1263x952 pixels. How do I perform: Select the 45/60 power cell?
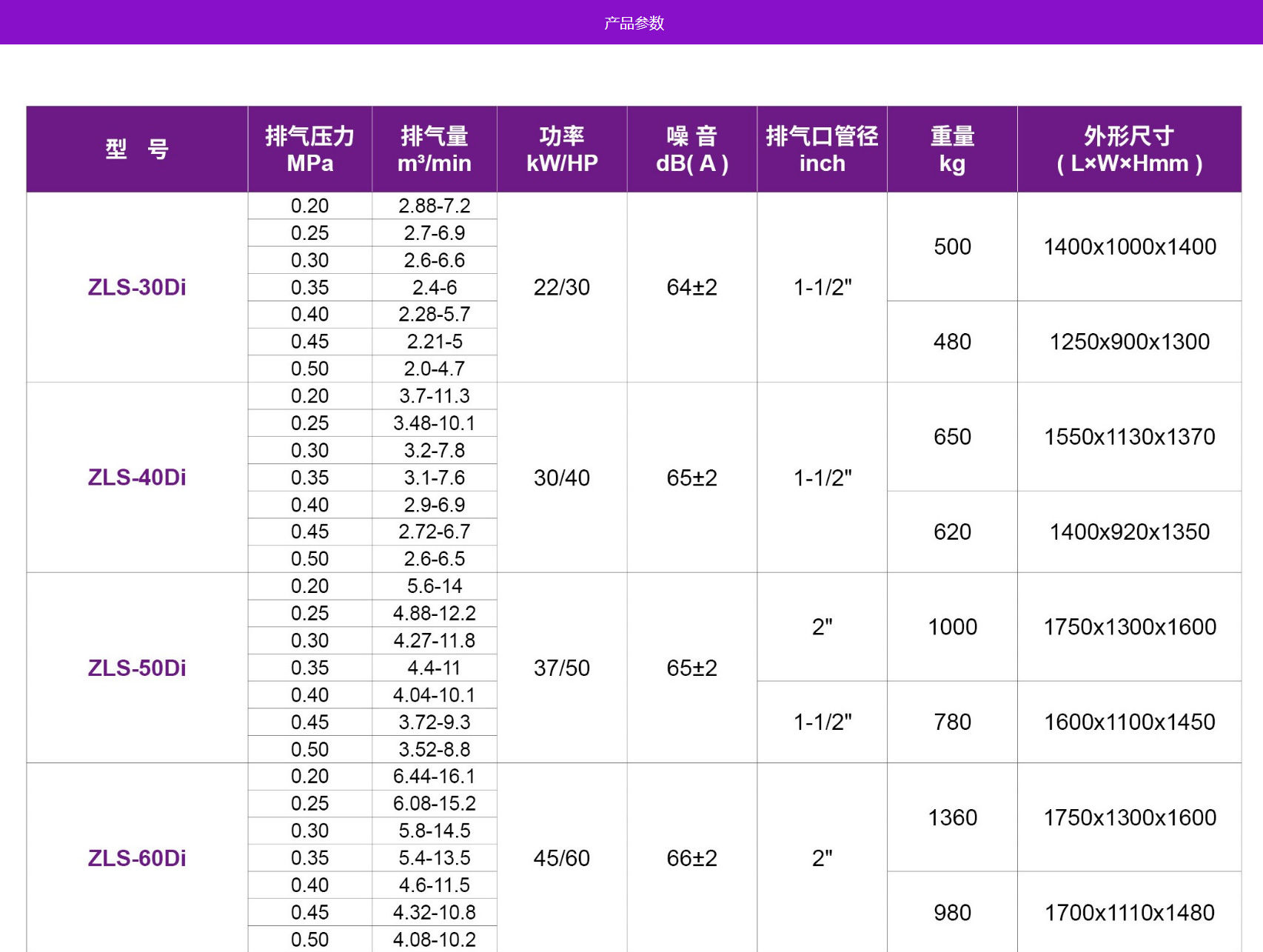562,858
